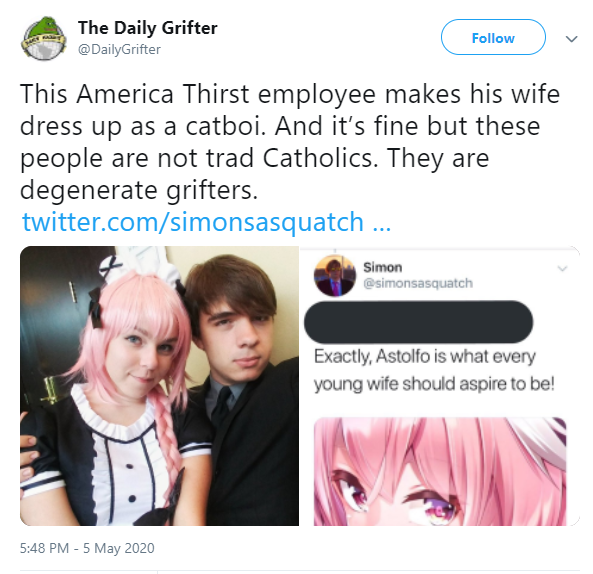Open the pink-haired anime image

[x=440, y=472]
